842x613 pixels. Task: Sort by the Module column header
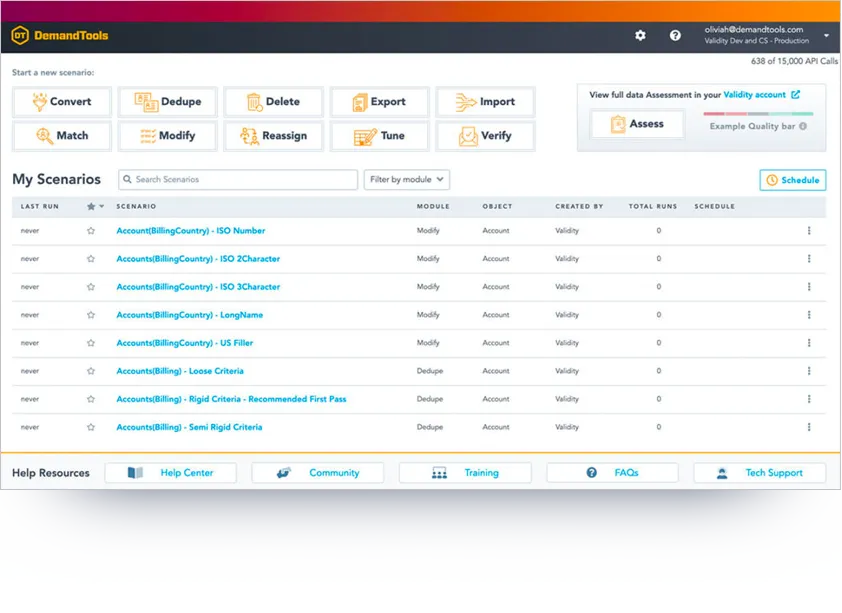click(433, 206)
